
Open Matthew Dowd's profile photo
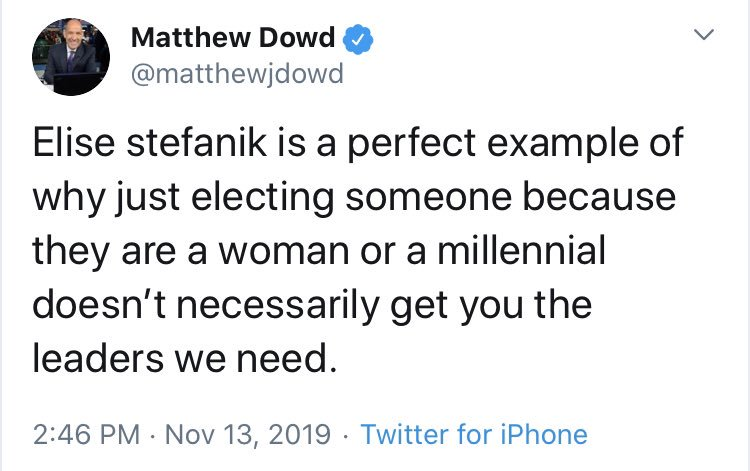71,60
